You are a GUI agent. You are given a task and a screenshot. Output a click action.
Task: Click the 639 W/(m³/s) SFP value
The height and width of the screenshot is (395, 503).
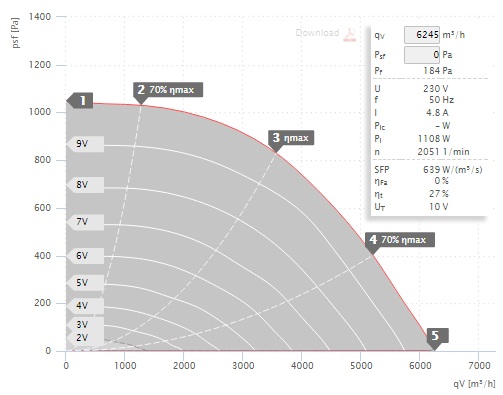point(453,170)
